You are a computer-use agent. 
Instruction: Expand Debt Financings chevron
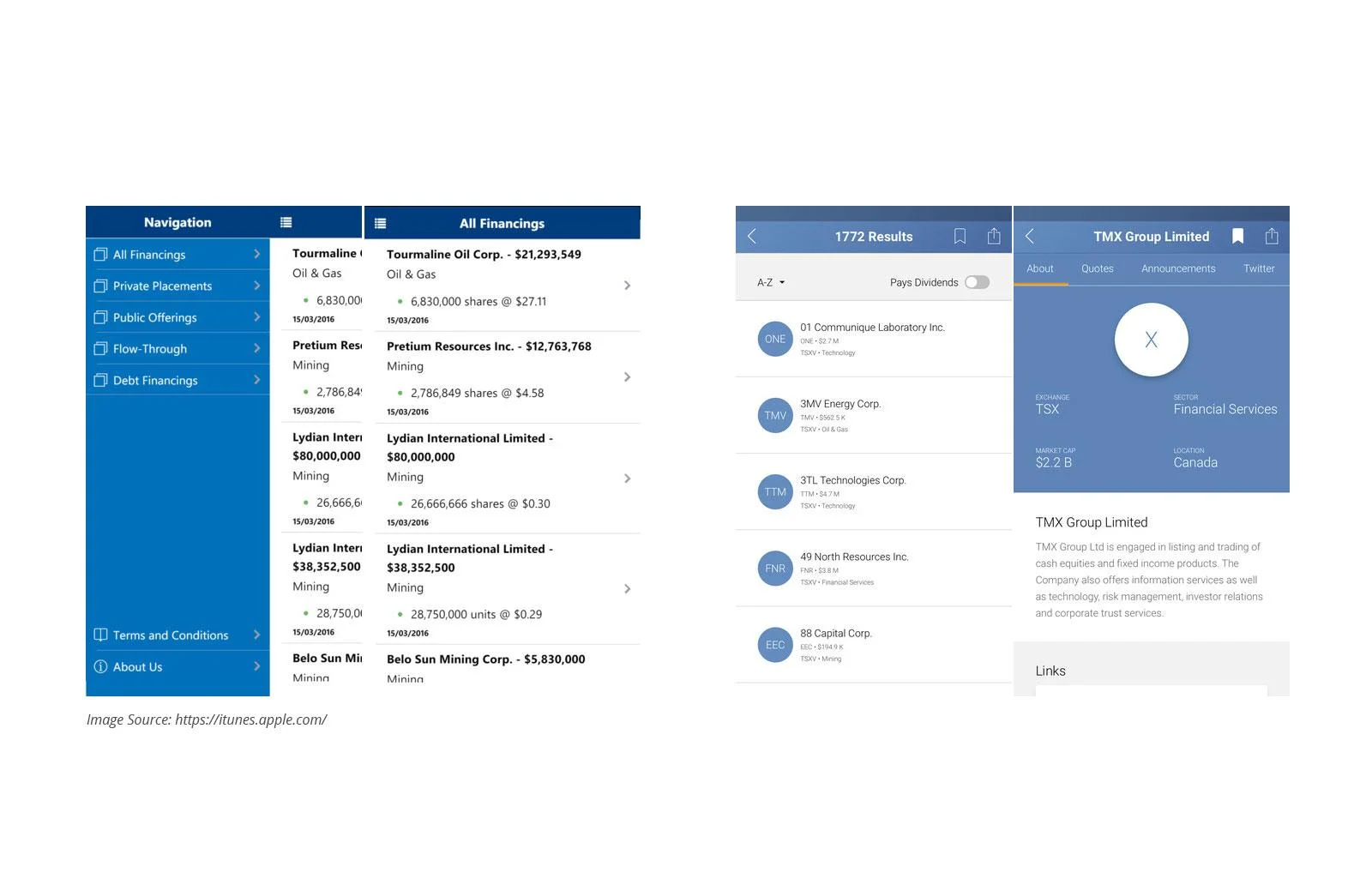(x=256, y=379)
